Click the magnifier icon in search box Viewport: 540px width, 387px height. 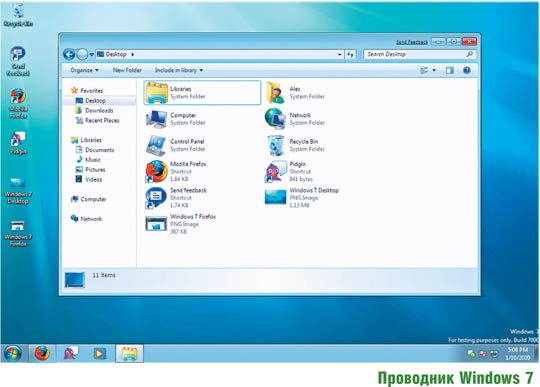click(x=469, y=54)
